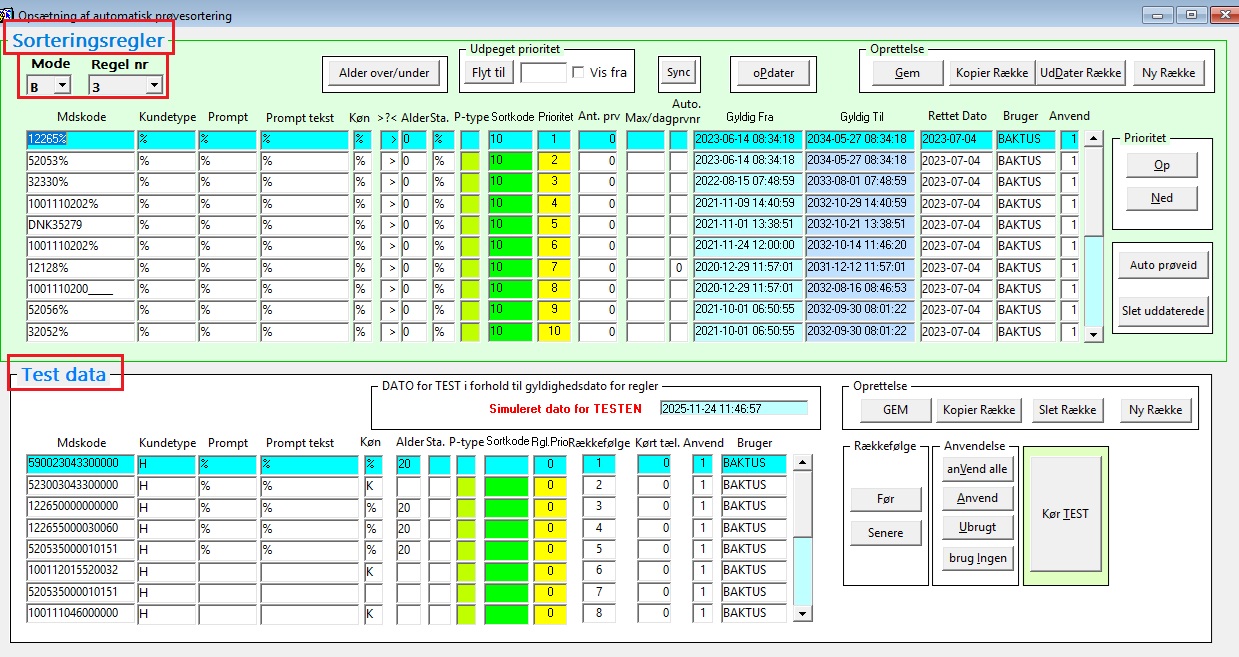Open the Mode dropdown
Screen dimensions: 1239x657
(61, 87)
